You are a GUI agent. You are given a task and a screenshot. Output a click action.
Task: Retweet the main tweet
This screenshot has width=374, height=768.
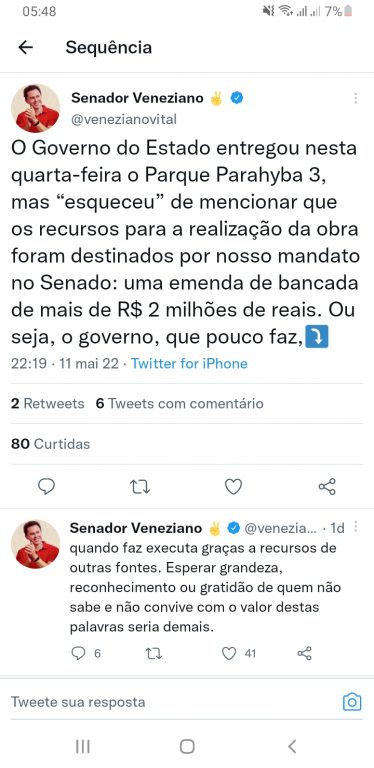pos(140,486)
